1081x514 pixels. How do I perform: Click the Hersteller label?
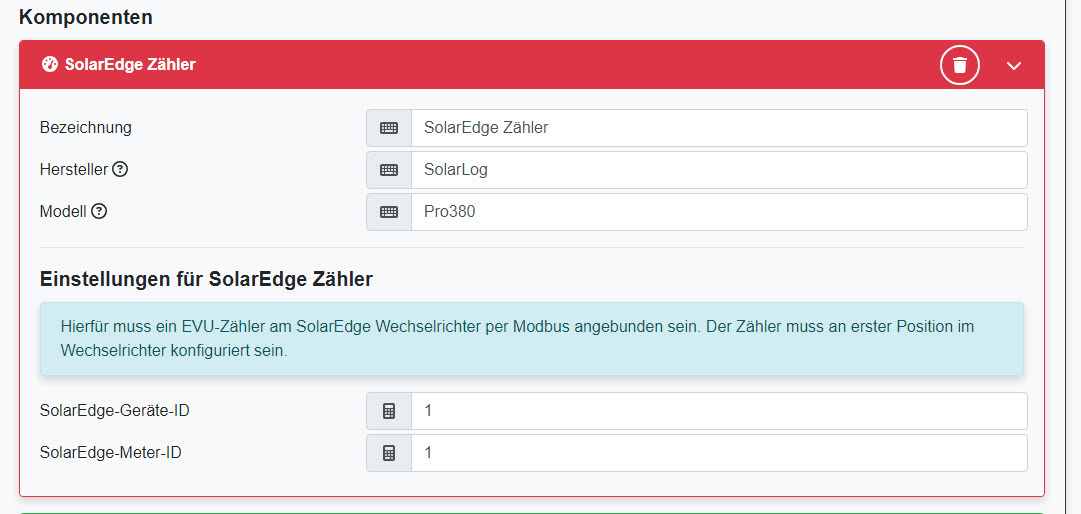pos(74,169)
